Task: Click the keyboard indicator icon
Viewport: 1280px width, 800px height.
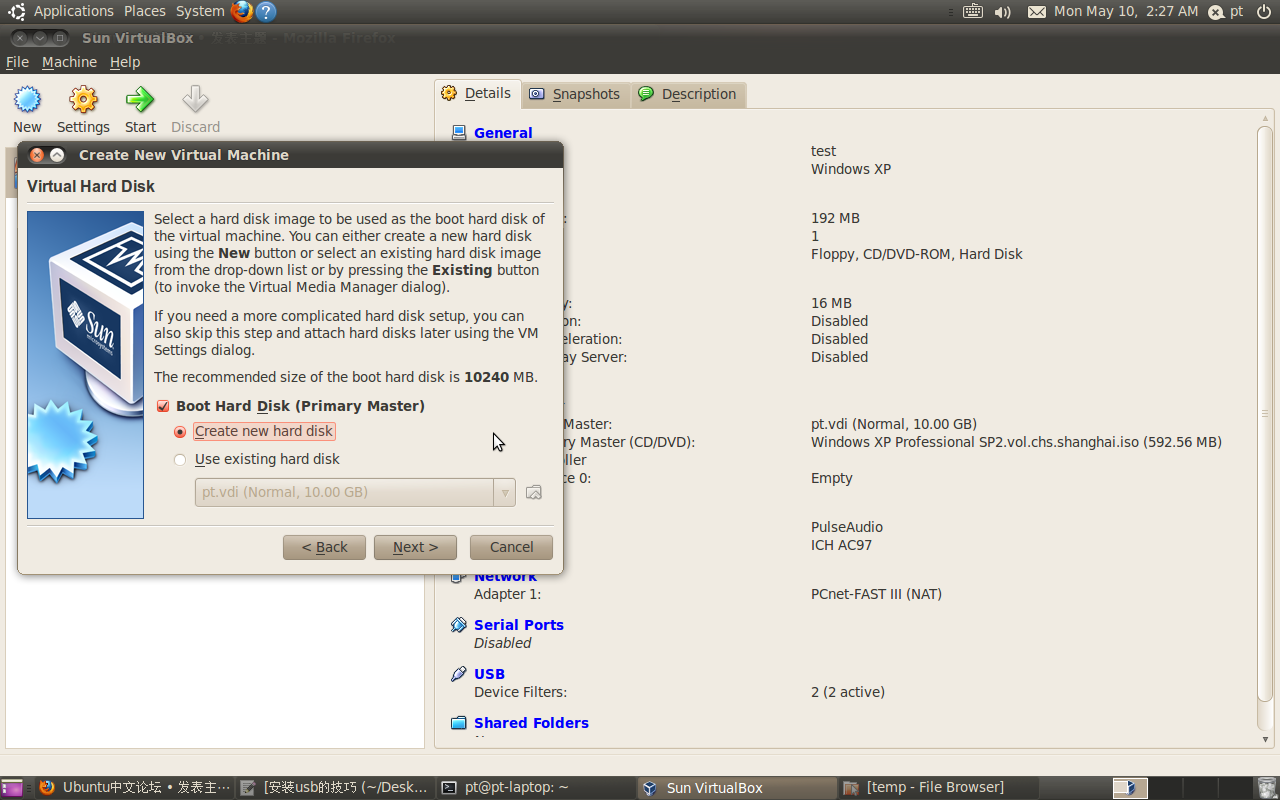Action: pyautogui.click(x=973, y=11)
